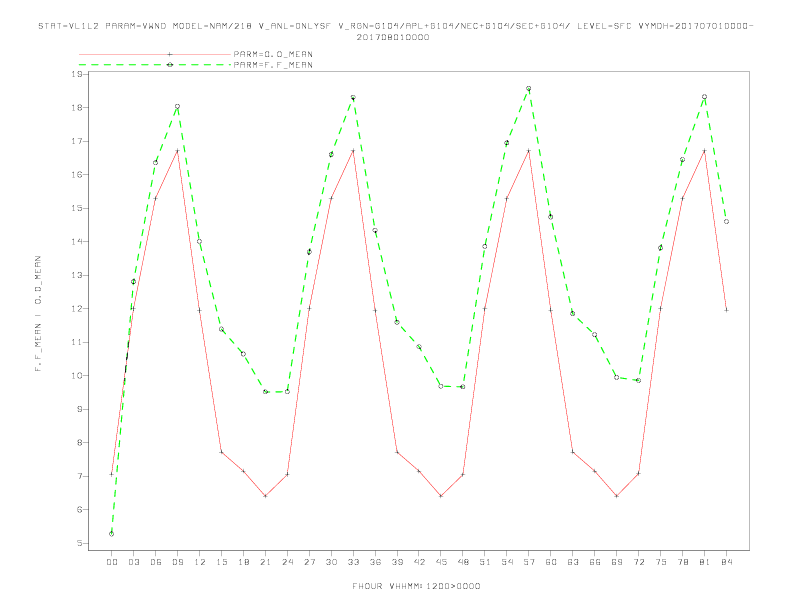Click y-axis tick label 17

(x=77, y=141)
